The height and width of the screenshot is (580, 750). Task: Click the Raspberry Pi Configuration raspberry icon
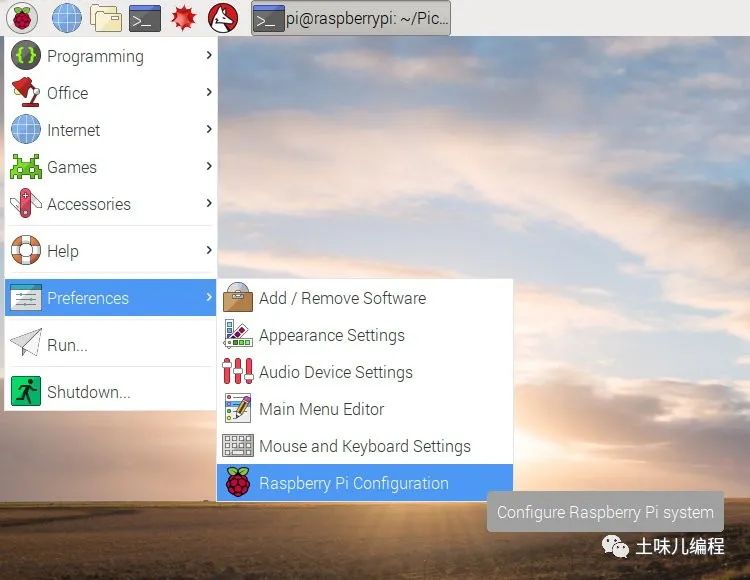238,482
